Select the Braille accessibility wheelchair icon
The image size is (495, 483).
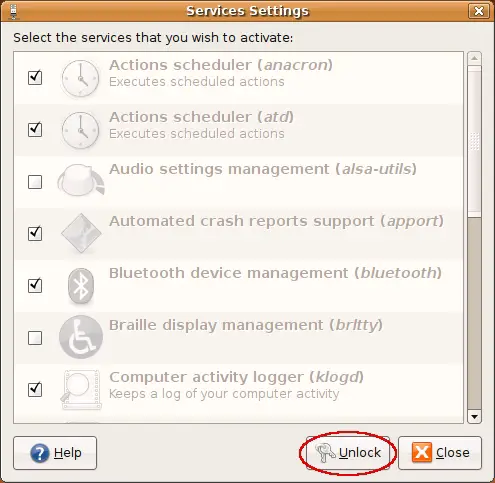coord(81,337)
